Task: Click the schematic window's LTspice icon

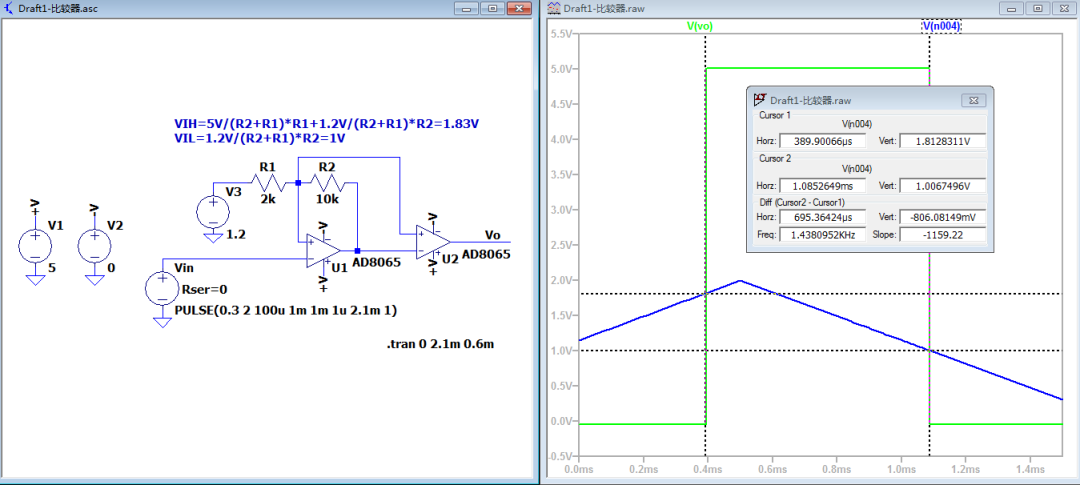Action: click(x=9, y=8)
